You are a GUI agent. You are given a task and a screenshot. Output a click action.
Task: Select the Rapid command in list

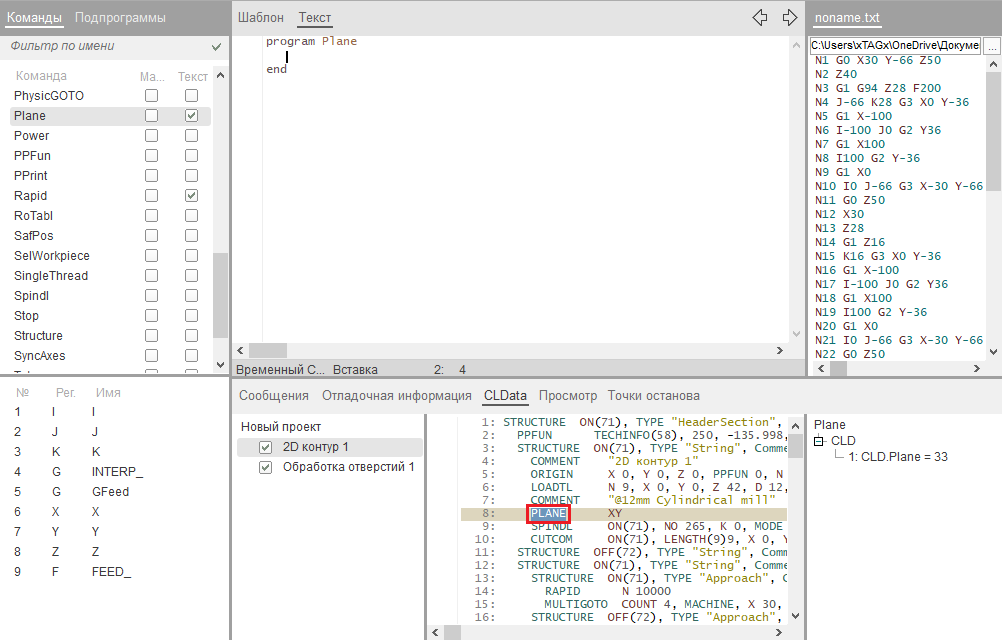tap(31, 196)
